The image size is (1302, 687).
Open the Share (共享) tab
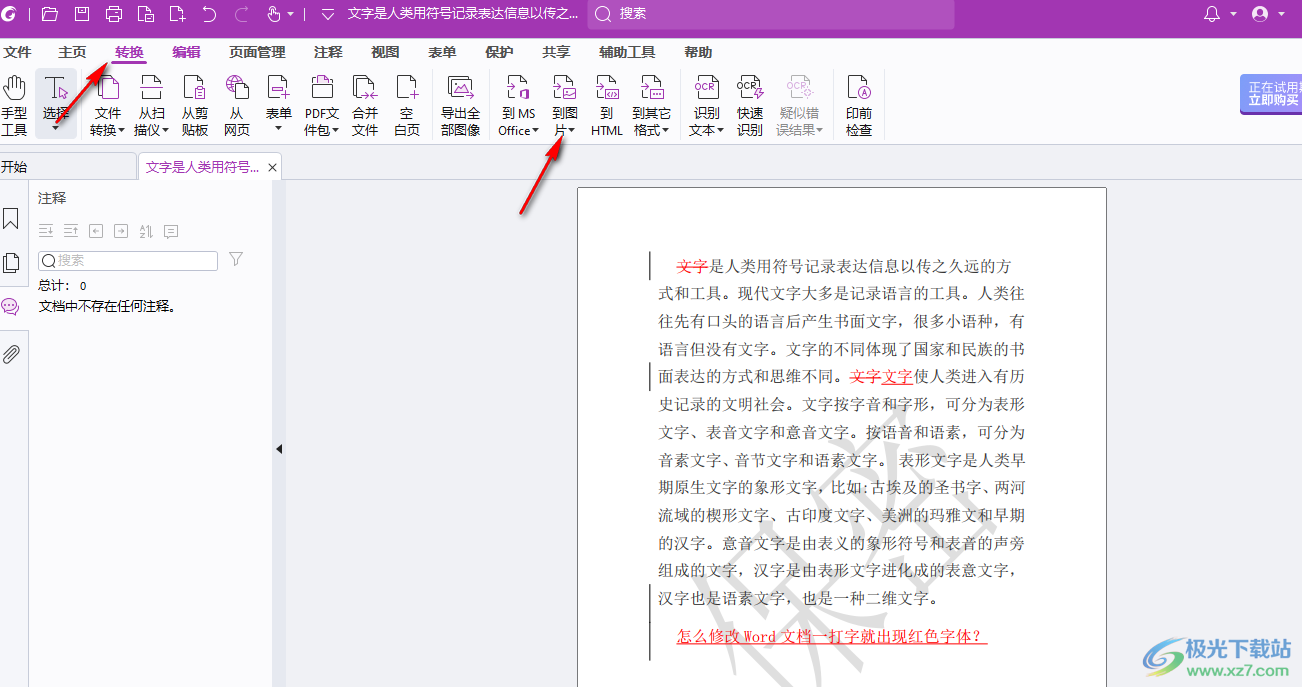click(556, 52)
